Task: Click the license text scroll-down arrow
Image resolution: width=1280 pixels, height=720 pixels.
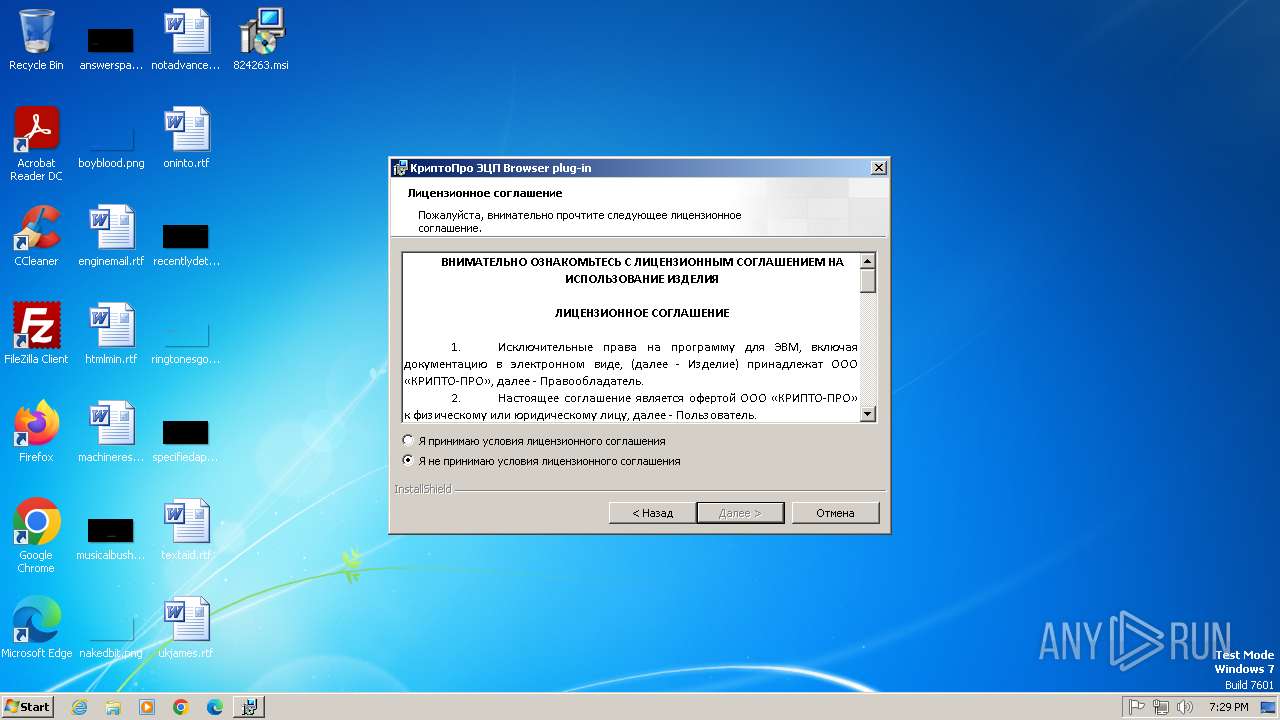Action: 867,414
